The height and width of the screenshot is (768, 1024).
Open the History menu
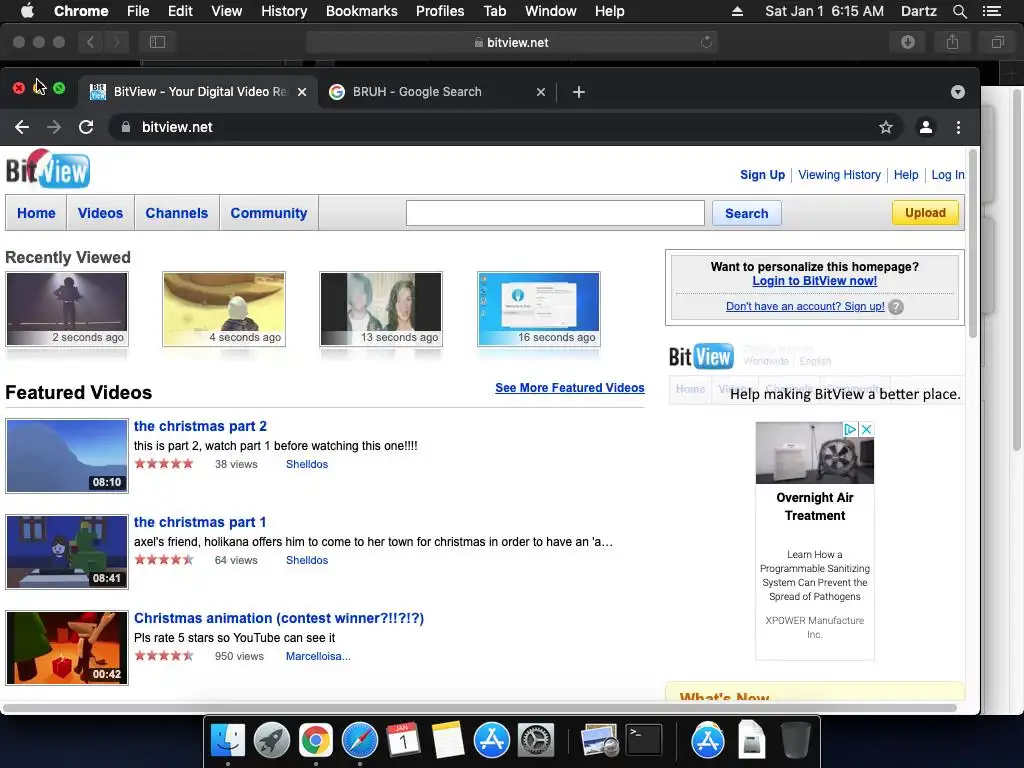coord(284,11)
